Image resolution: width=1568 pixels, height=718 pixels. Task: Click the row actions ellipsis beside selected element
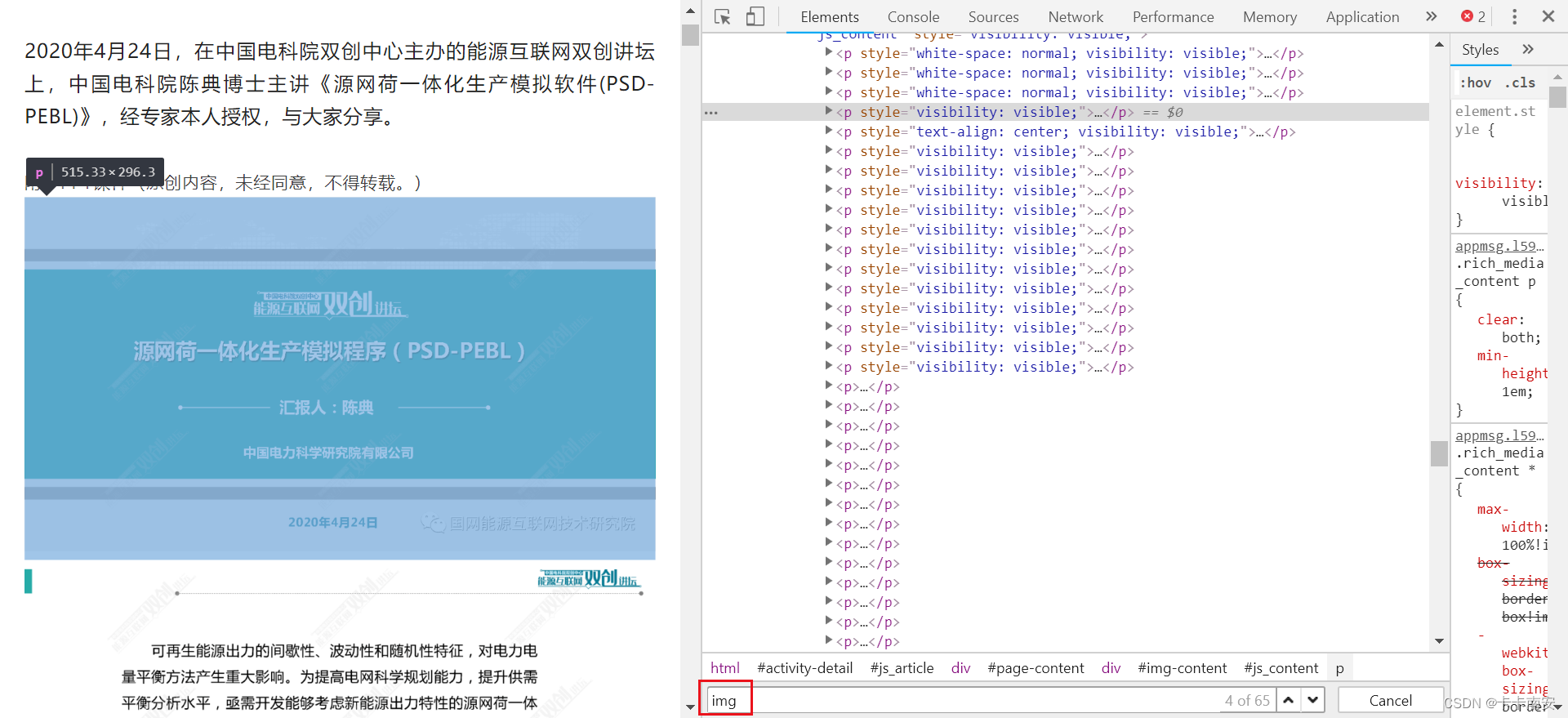[711, 113]
